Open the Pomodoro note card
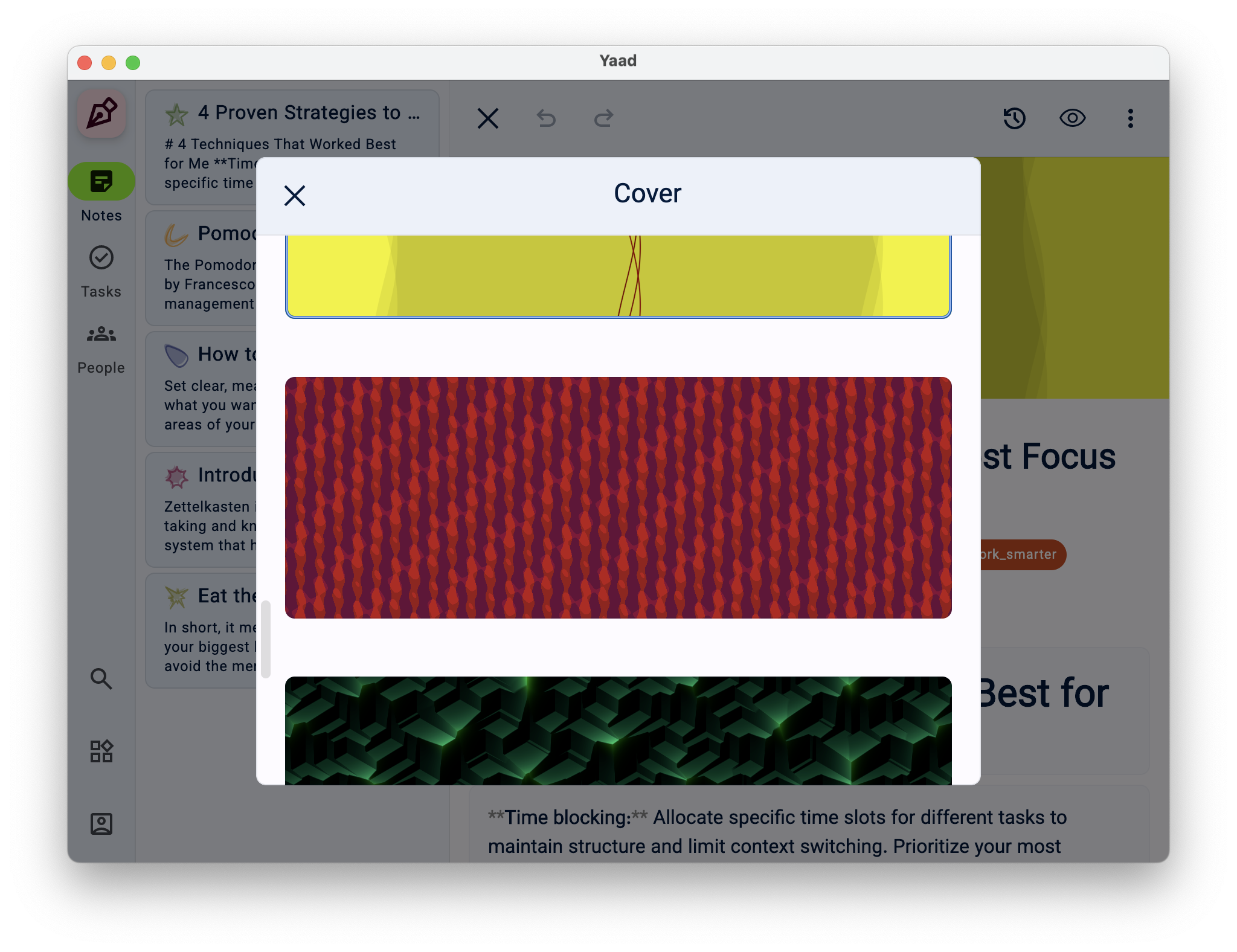 coord(201,268)
